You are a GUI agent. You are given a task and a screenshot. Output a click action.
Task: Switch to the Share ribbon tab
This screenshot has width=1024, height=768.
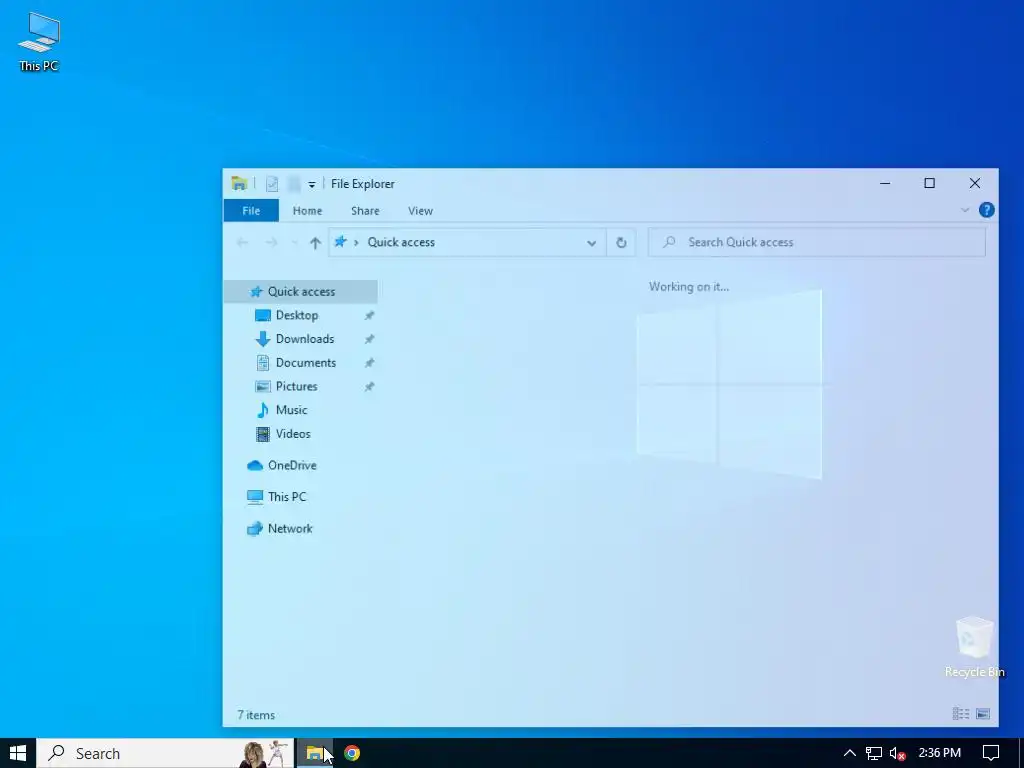click(x=365, y=211)
